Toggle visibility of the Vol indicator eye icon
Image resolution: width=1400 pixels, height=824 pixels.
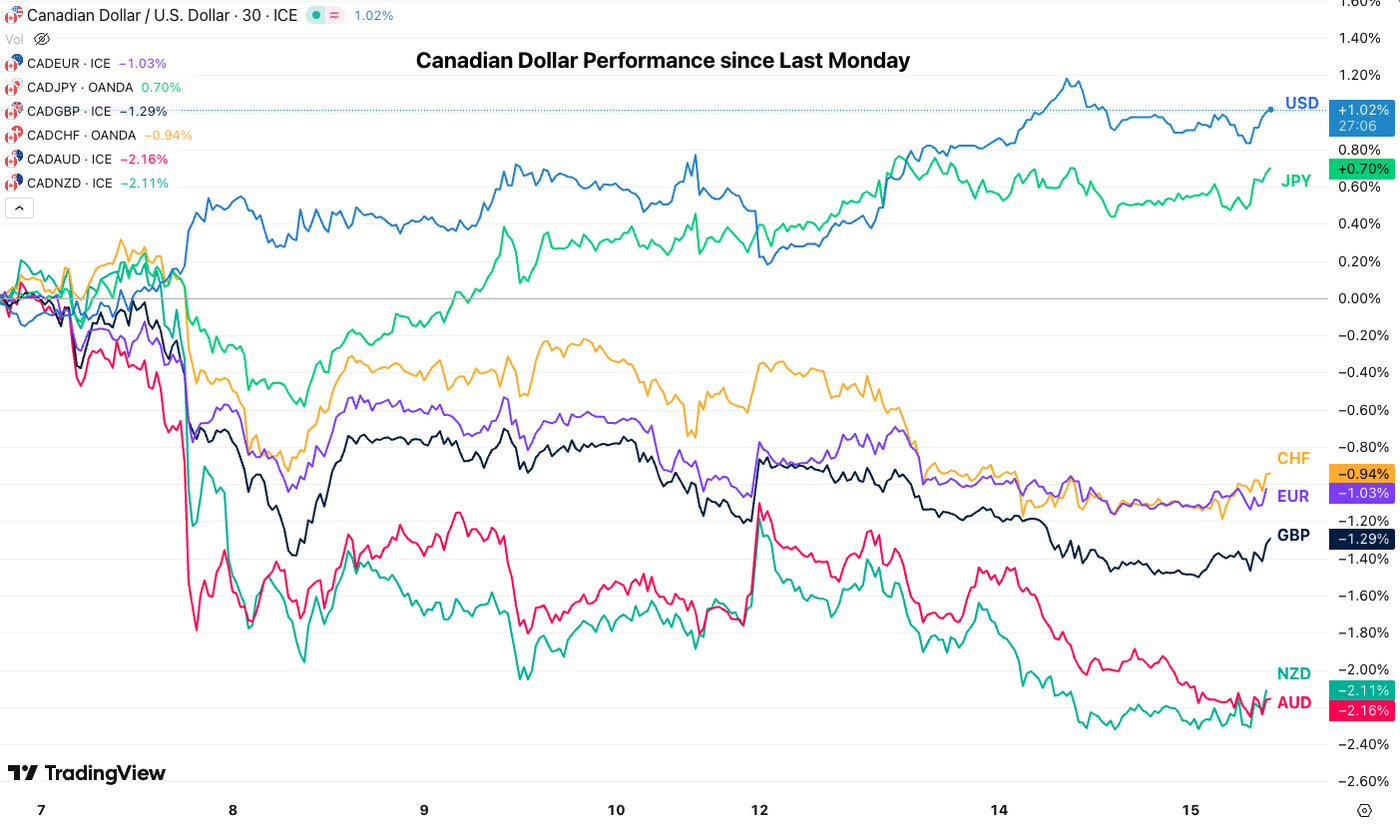[x=41, y=38]
